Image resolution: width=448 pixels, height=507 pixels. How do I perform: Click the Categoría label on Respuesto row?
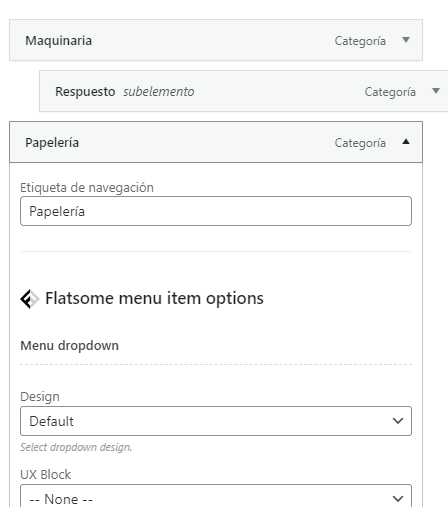tap(390, 92)
